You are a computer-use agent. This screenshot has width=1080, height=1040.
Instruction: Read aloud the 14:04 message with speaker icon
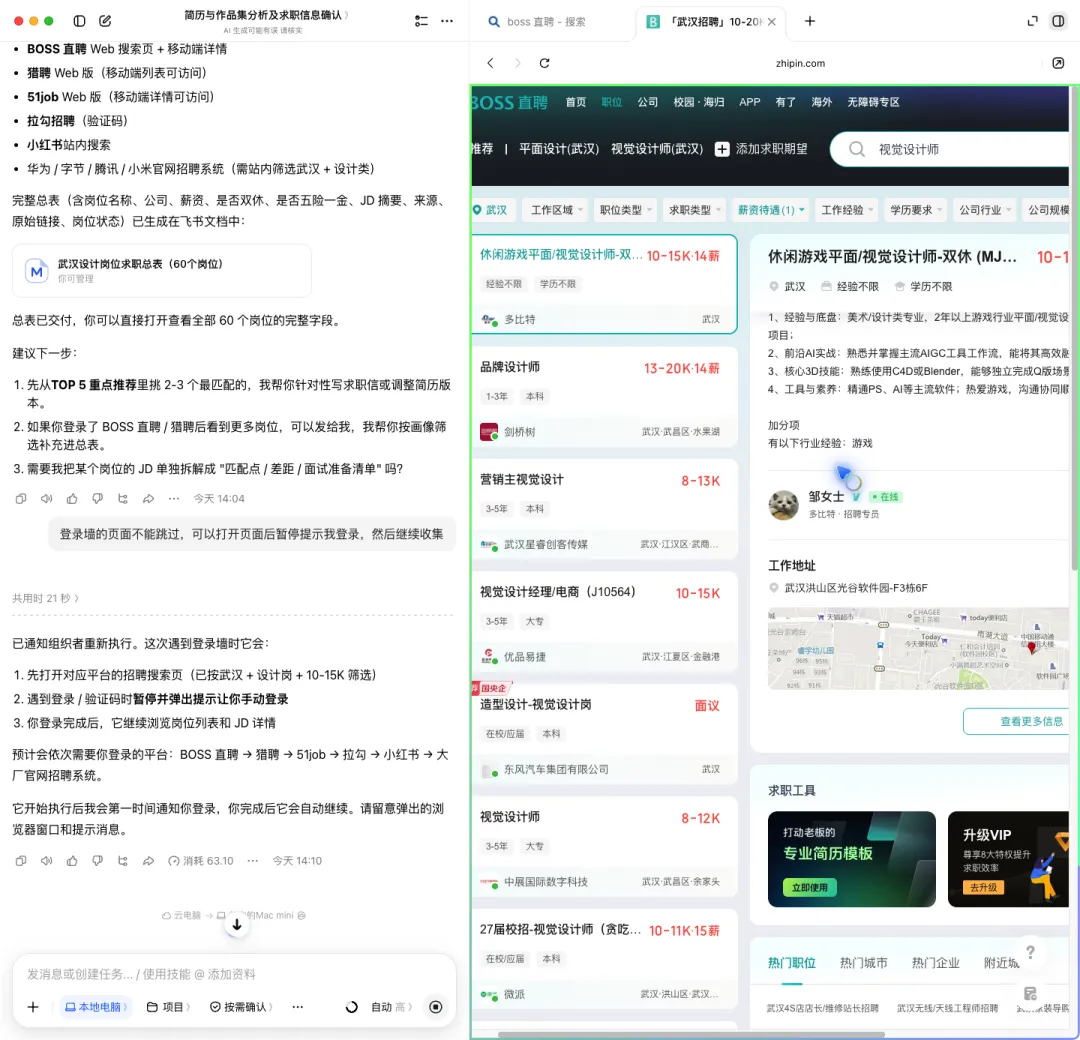46,499
